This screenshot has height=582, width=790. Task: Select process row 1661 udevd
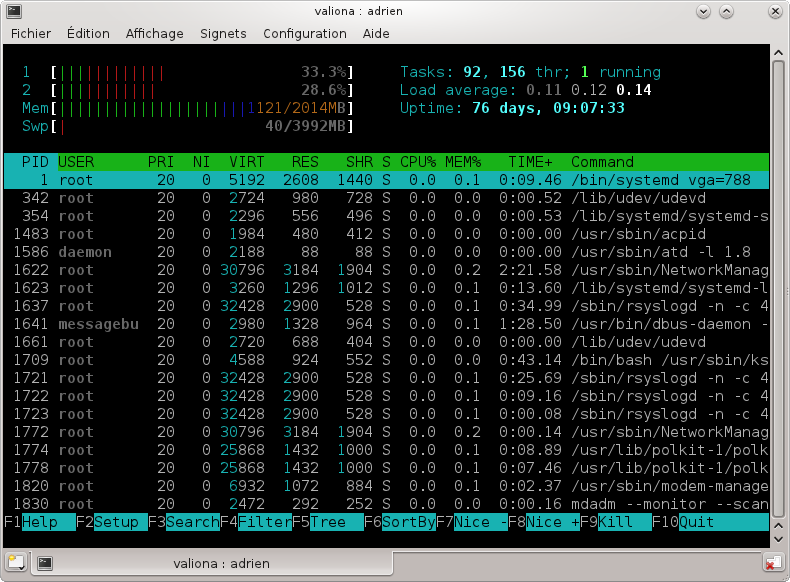[x=386, y=342]
